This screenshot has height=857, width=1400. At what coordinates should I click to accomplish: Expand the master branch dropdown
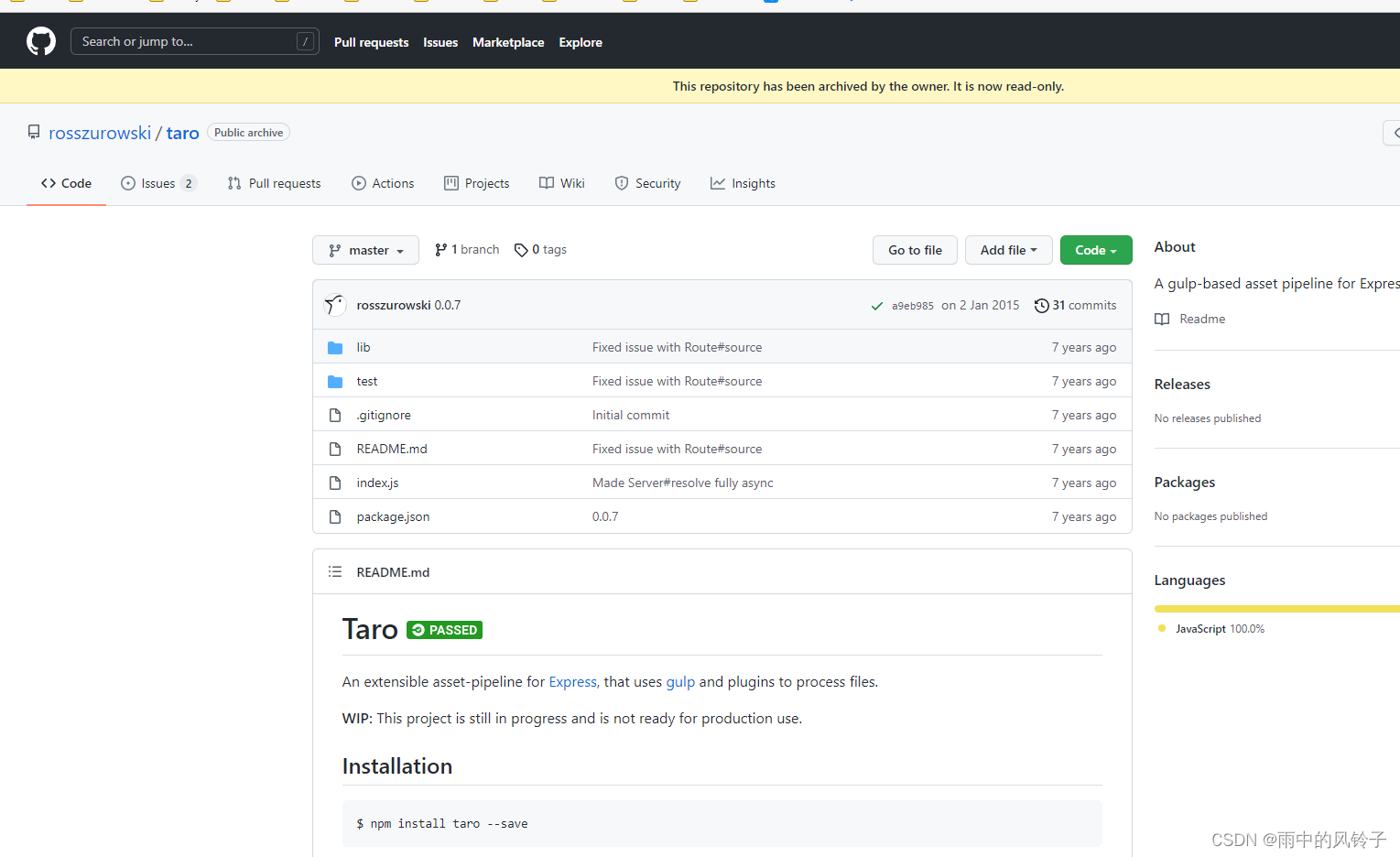365,250
